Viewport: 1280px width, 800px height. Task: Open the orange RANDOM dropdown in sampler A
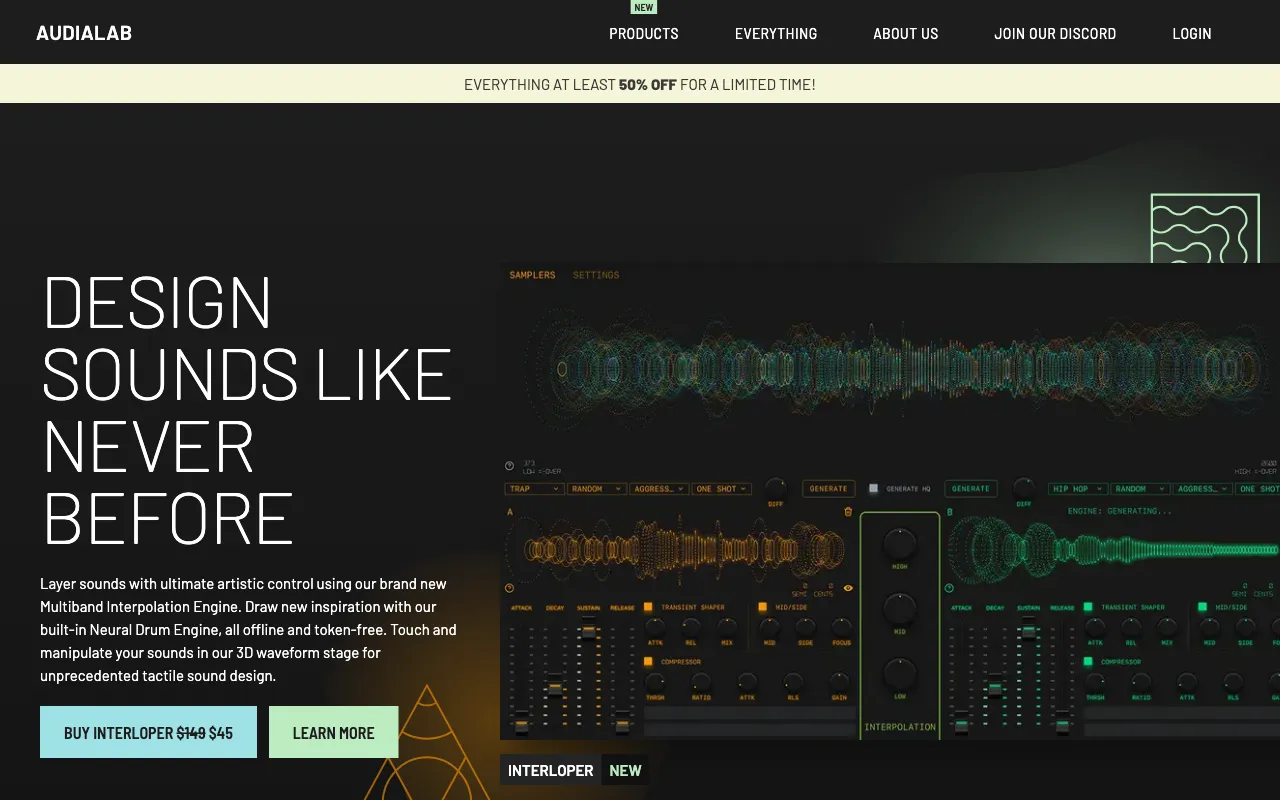(597, 489)
